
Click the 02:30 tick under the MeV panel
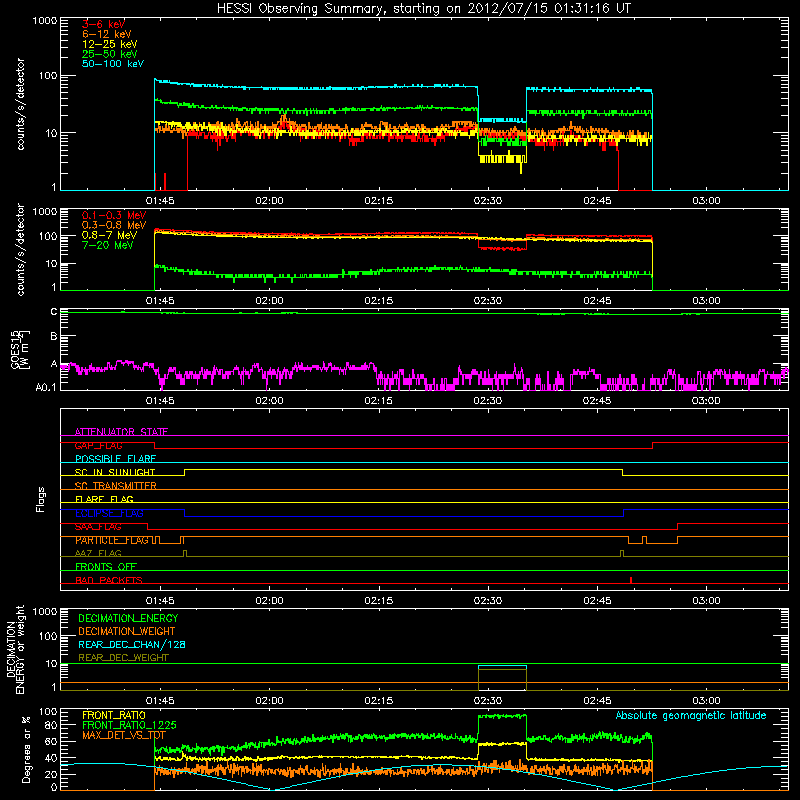[x=488, y=301]
